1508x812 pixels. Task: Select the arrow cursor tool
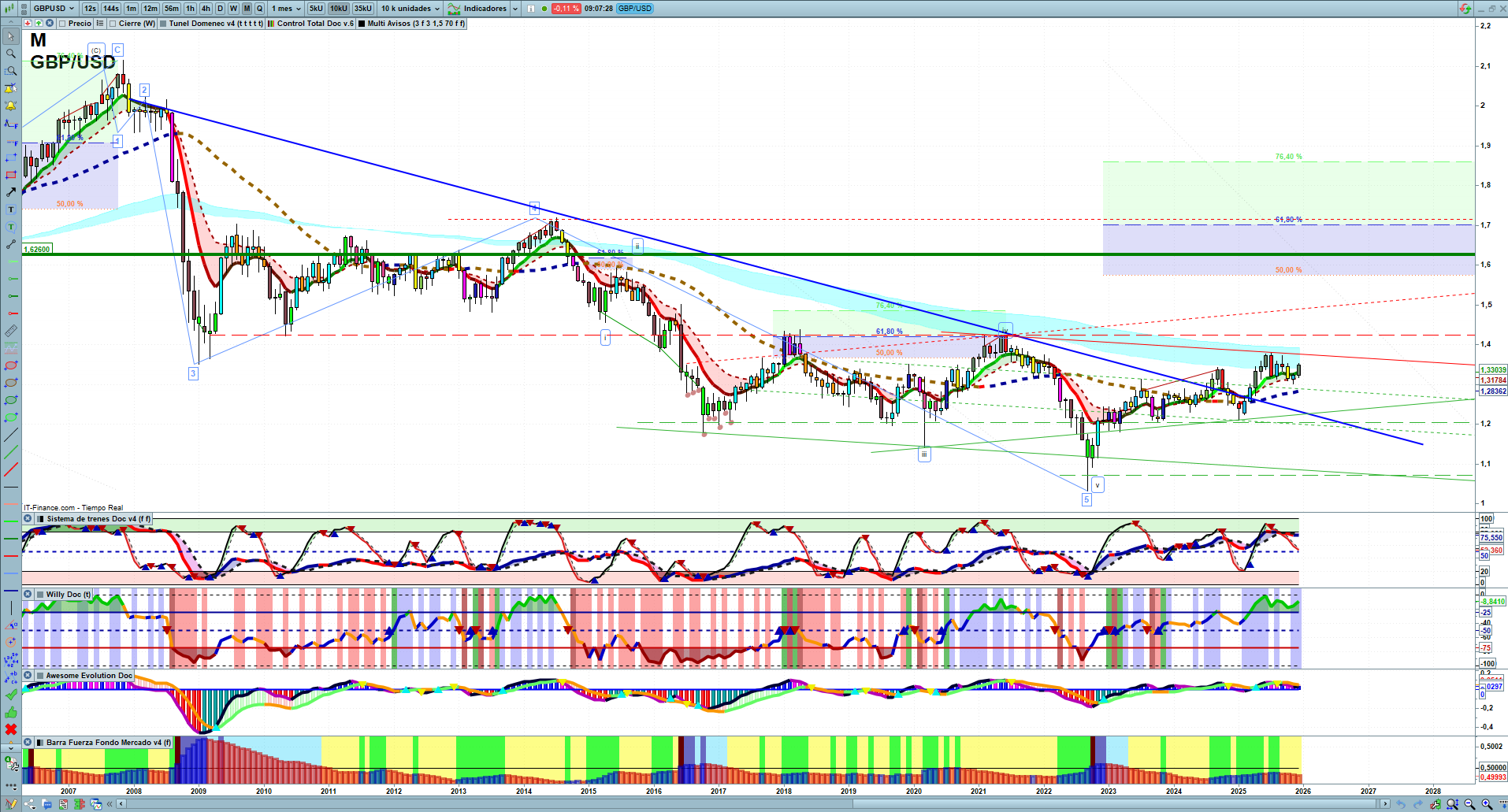(11, 36)
